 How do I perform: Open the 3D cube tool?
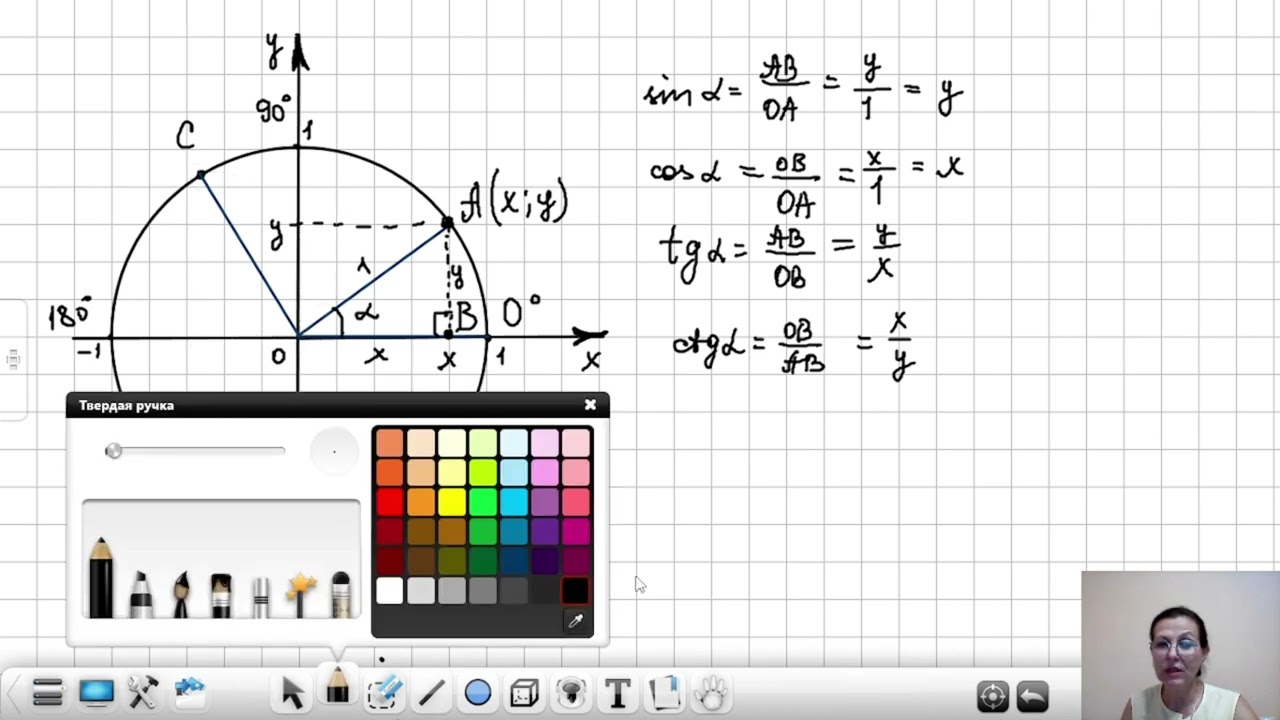524,692
